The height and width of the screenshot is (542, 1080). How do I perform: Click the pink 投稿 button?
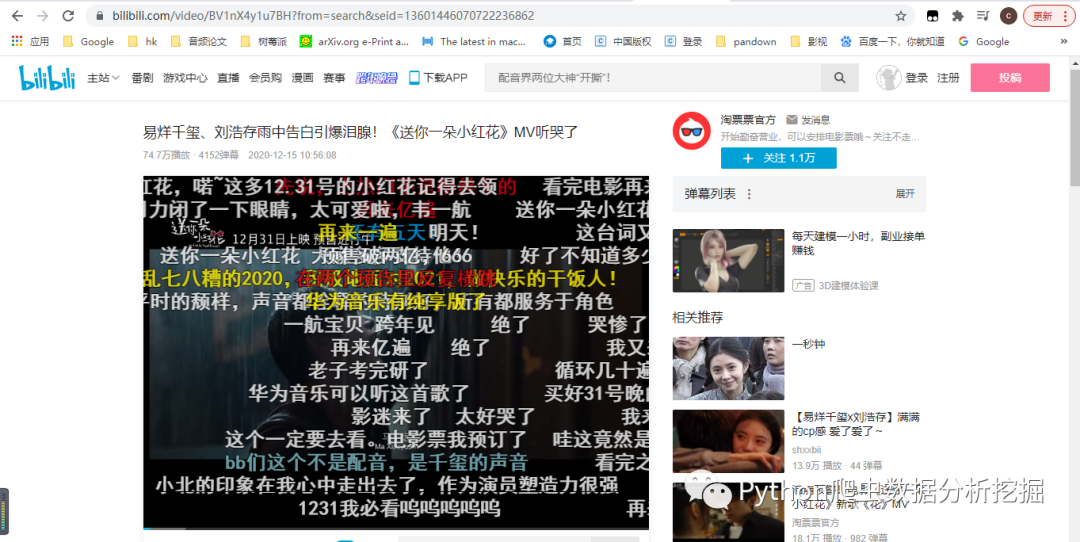[x=1010, y=78]
